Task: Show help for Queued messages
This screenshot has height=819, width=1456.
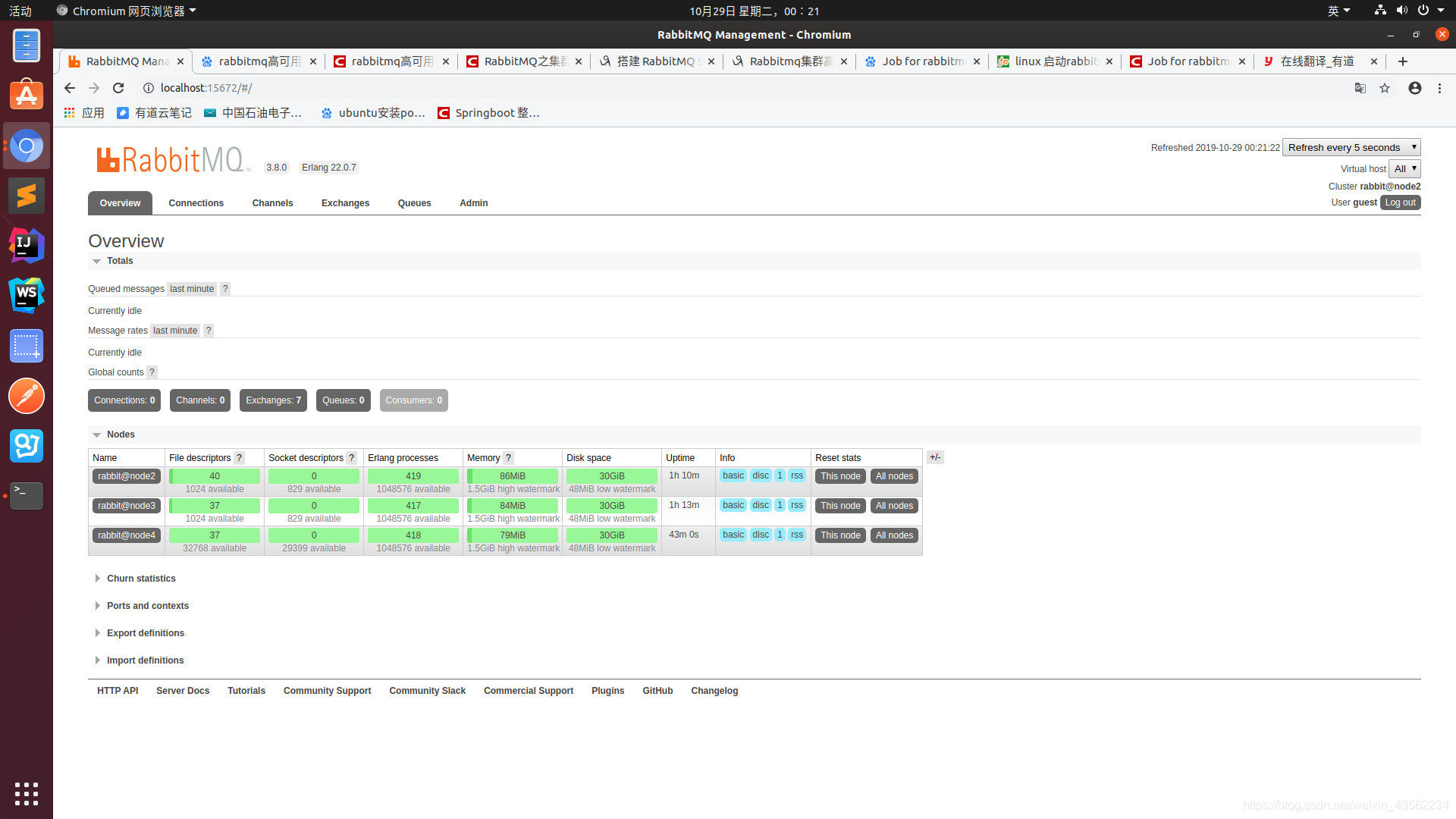Action: [x=225, y=289]
